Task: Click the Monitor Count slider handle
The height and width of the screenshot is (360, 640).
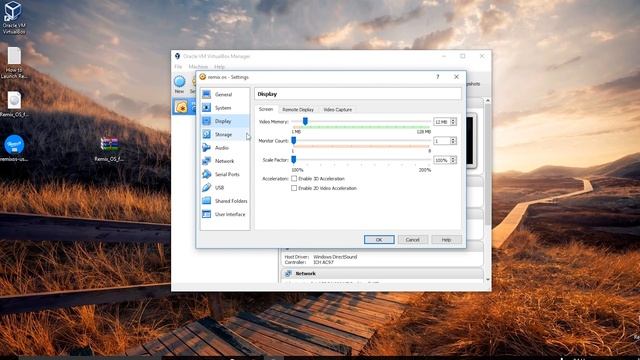Action: pyautogui.click(x=293, y=140)
